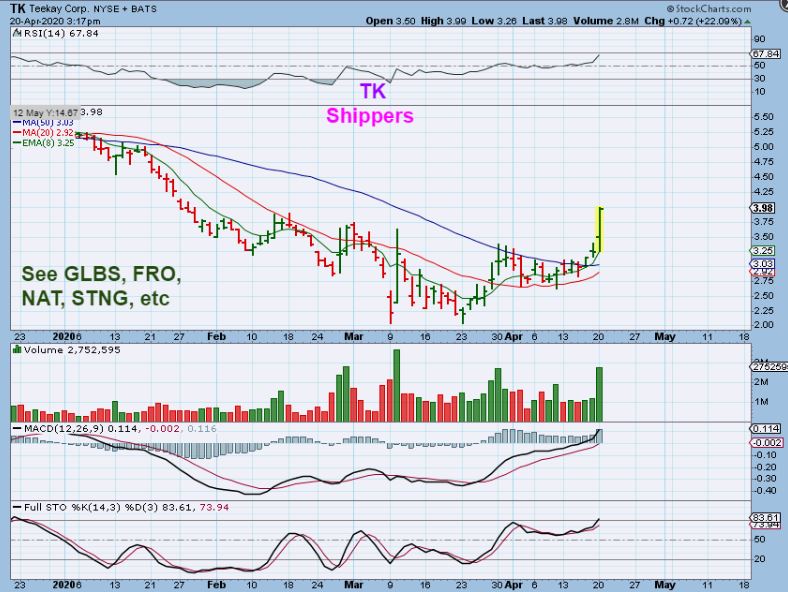The image size is (788, 592).
Task: Click the MACD 0.114 axis value tag
Action: coord(766,429)
